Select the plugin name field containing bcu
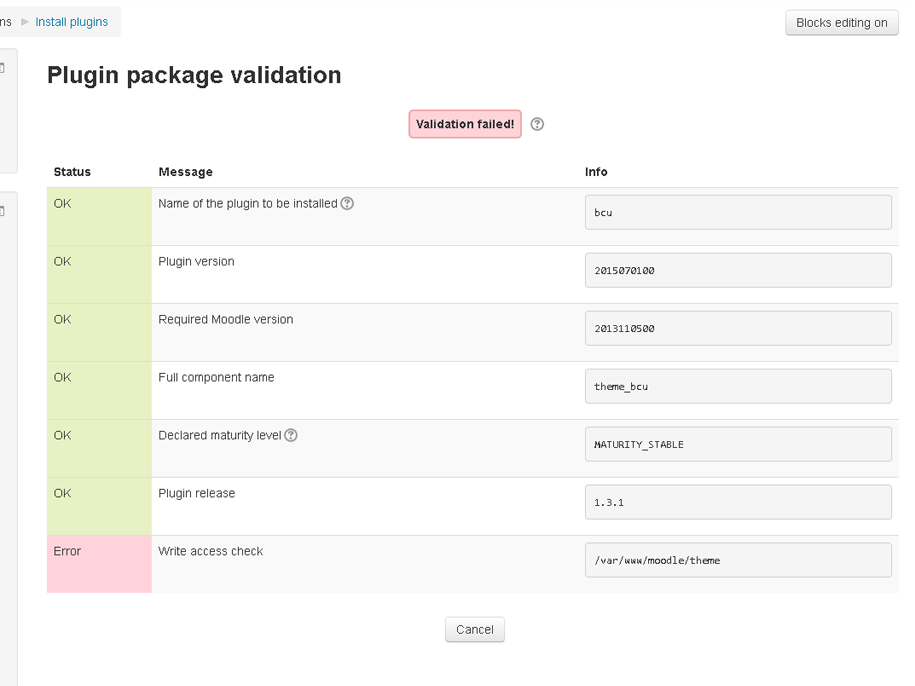The height and width of the screenshot is (686, 915). (x=737, y=212)
